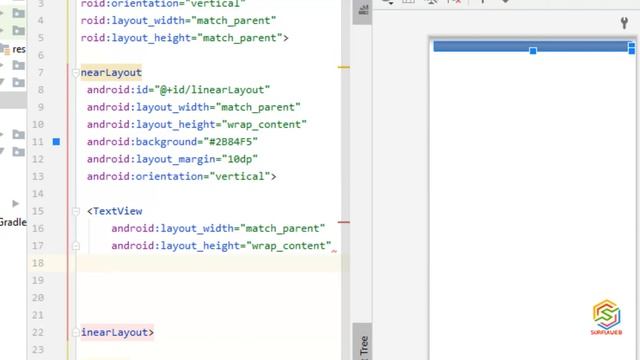
Task: Expand the arrow above the Gradle entry
Action: click(16, 203)
